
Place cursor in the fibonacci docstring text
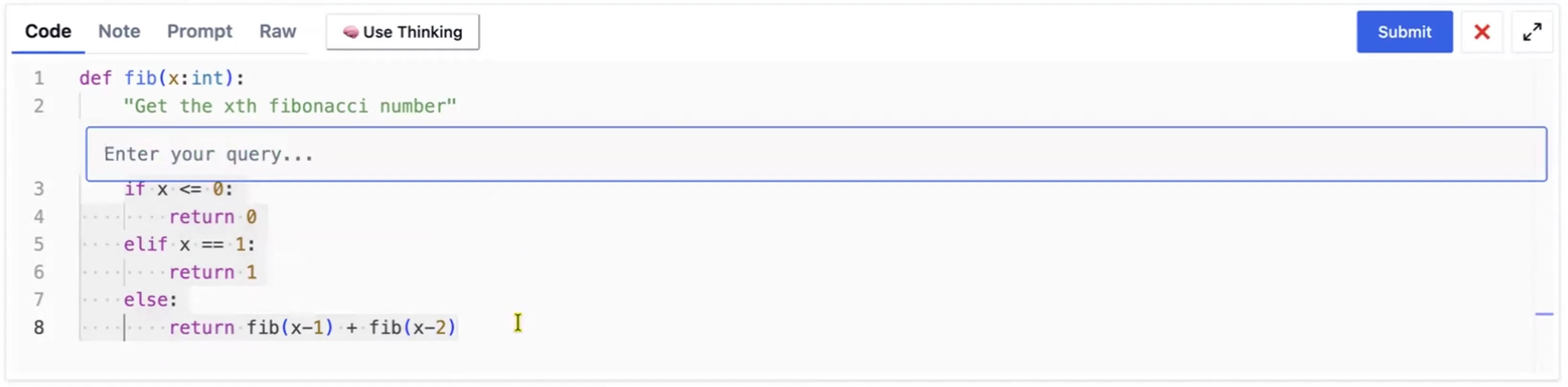(290, 106)
